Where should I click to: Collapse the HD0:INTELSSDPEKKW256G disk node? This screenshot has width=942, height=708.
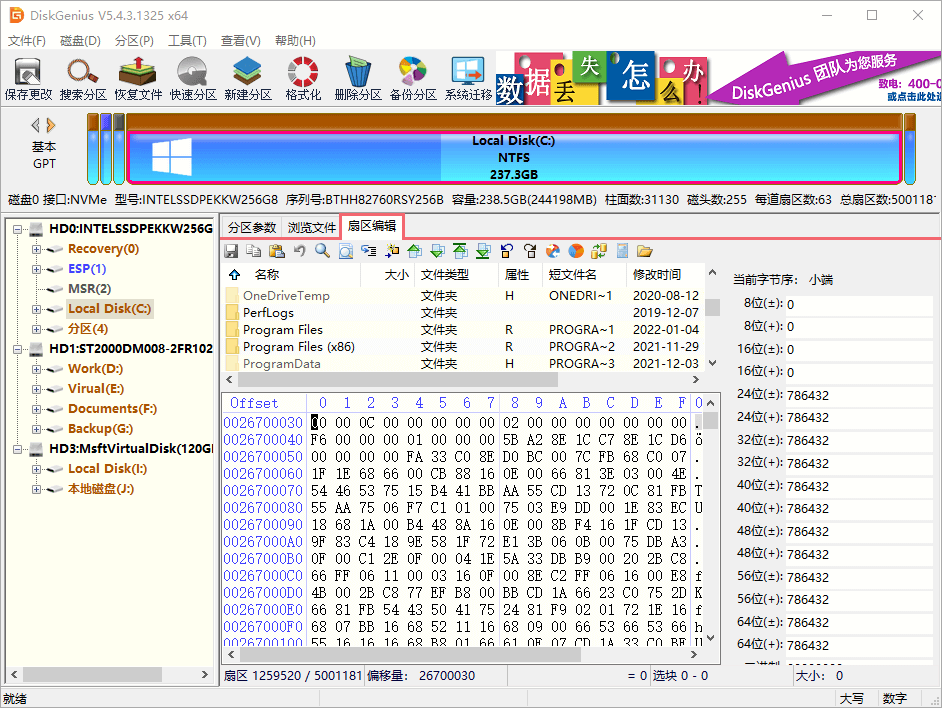click(x=17, y=229)
